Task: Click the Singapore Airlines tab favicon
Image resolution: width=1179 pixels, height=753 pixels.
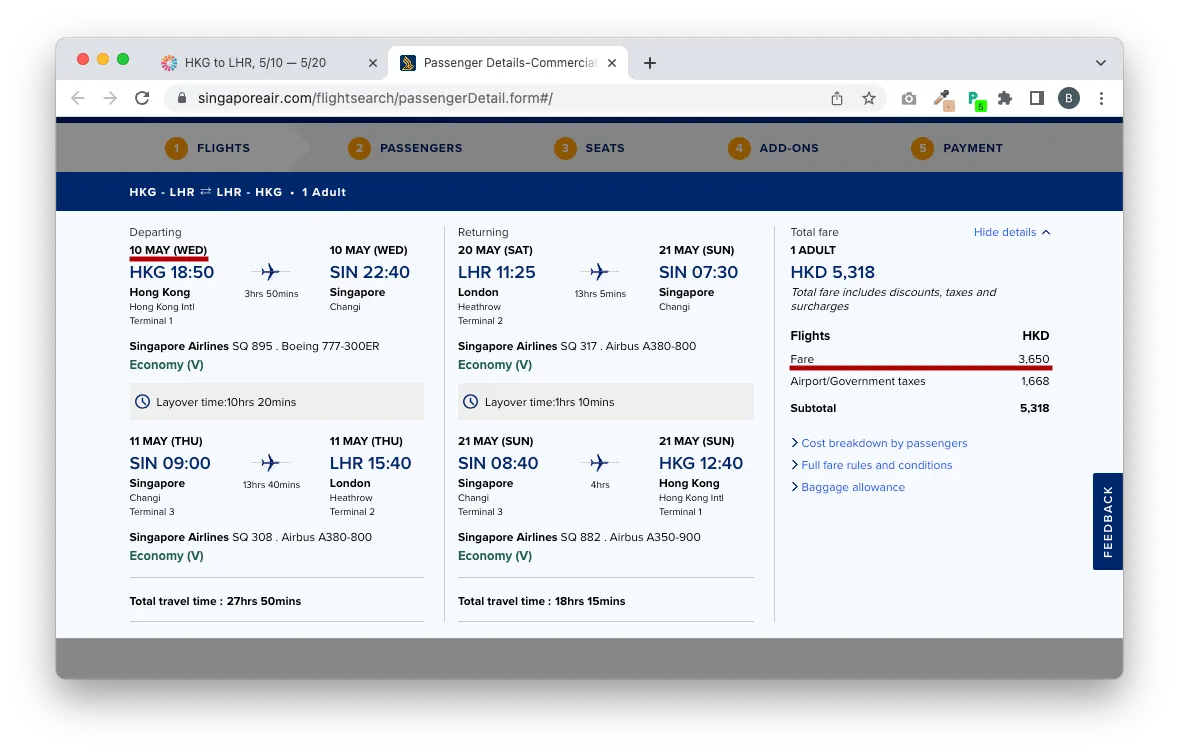Action: (x=408, y=63)
